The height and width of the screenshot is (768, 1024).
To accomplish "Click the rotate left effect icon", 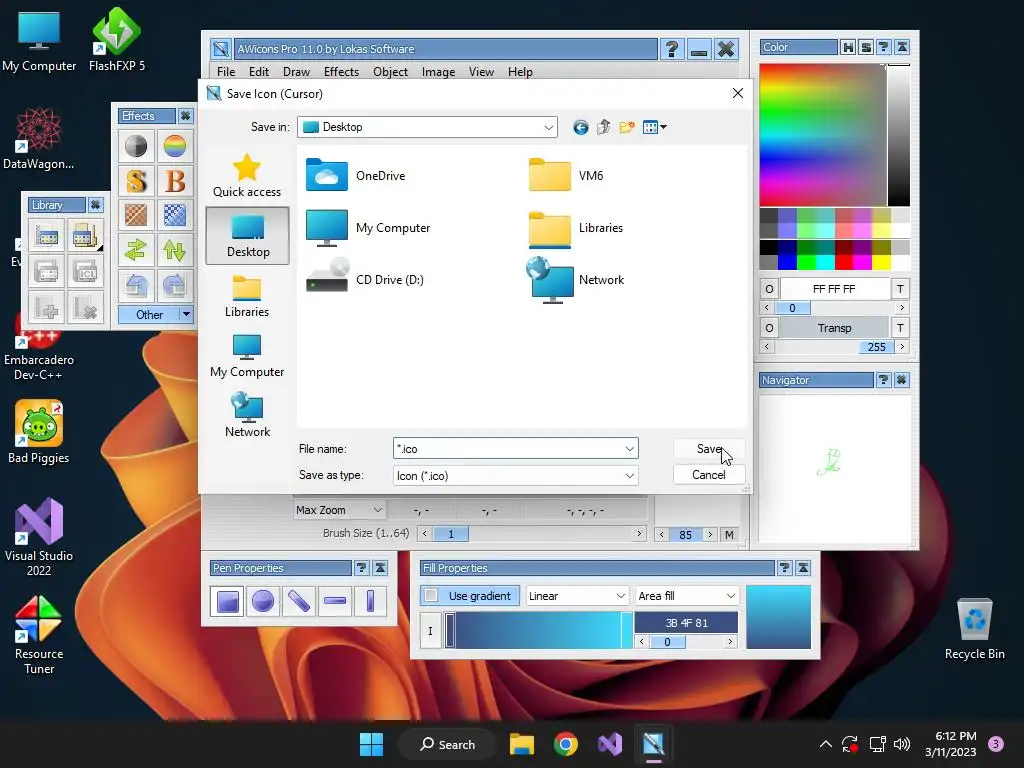I will coord(136,285).
